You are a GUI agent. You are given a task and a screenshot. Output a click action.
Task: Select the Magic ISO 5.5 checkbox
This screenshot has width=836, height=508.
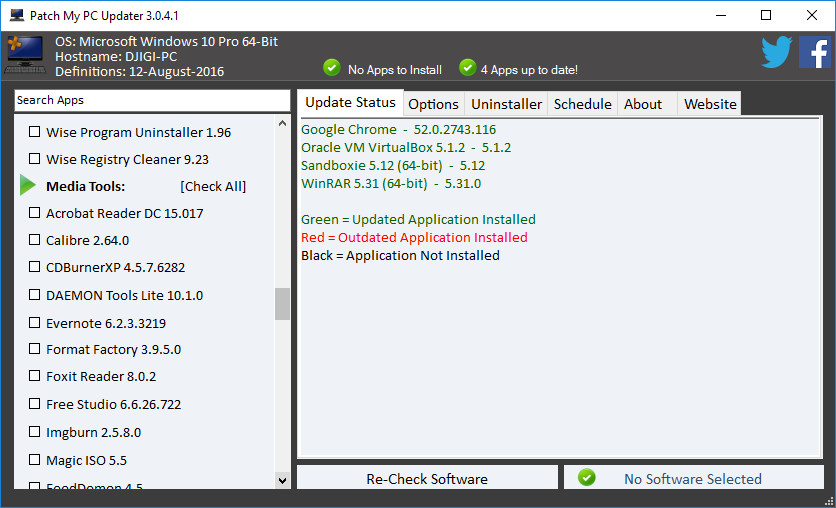(35, 459)
